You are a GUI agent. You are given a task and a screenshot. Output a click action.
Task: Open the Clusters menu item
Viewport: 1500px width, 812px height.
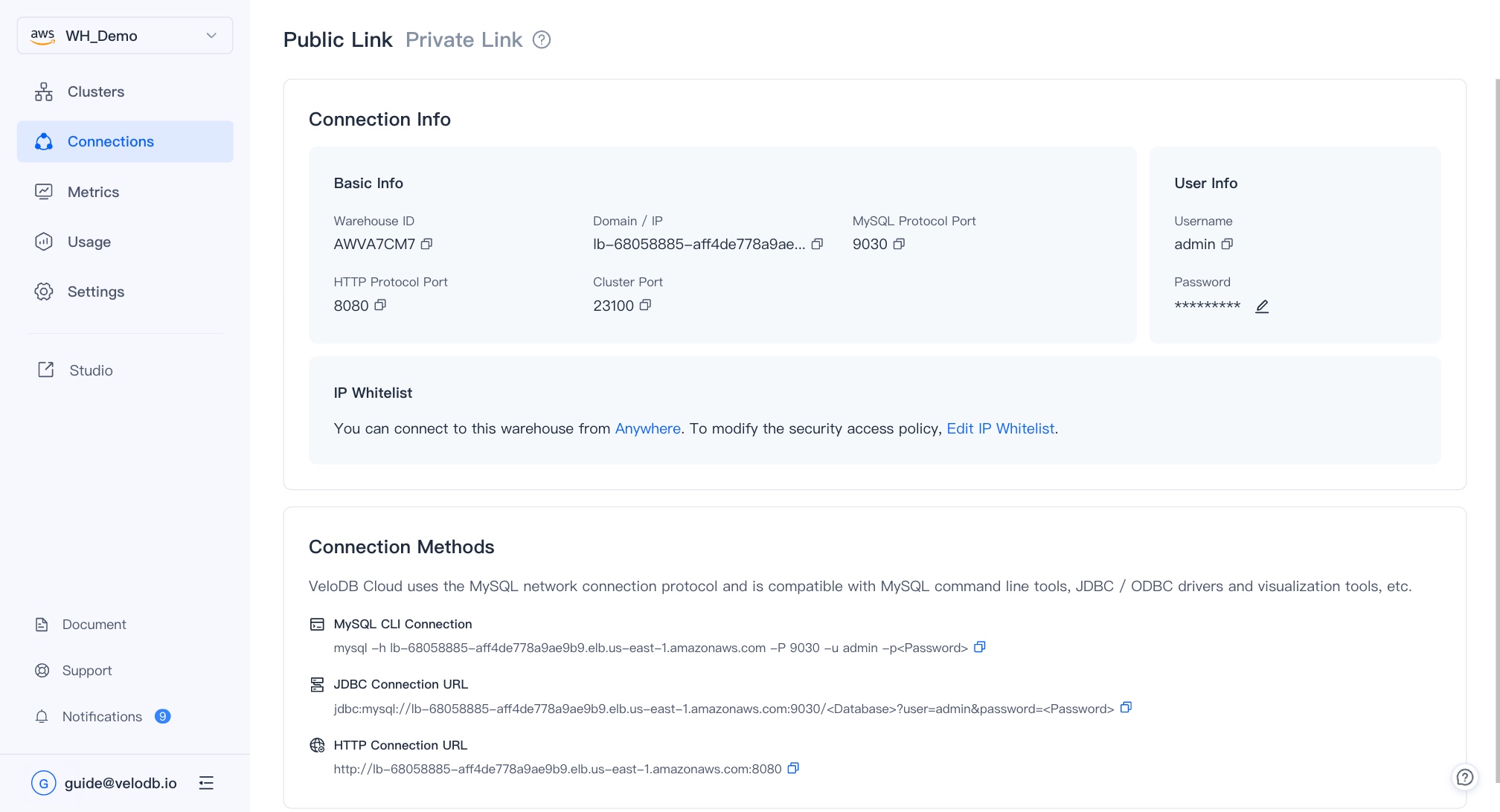[x=95, y=91]
